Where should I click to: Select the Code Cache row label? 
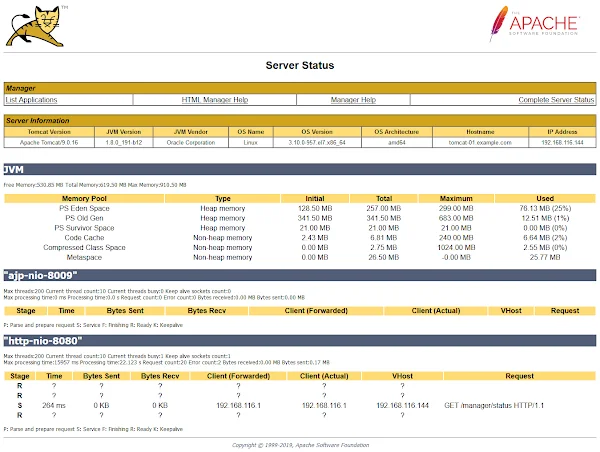(84, 238)
